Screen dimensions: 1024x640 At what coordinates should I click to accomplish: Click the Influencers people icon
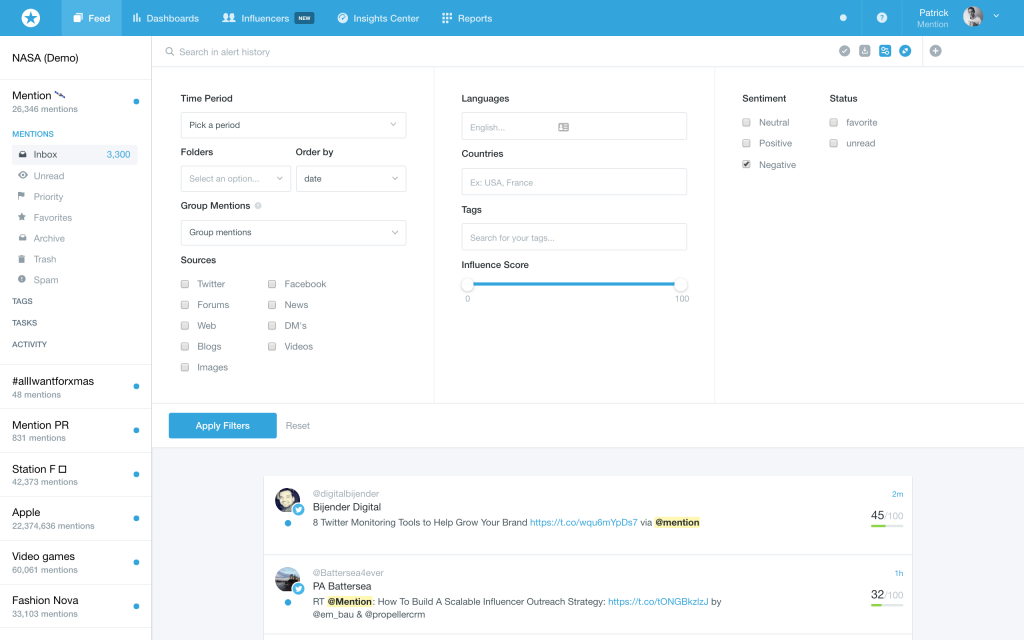(x=229, y=18)
